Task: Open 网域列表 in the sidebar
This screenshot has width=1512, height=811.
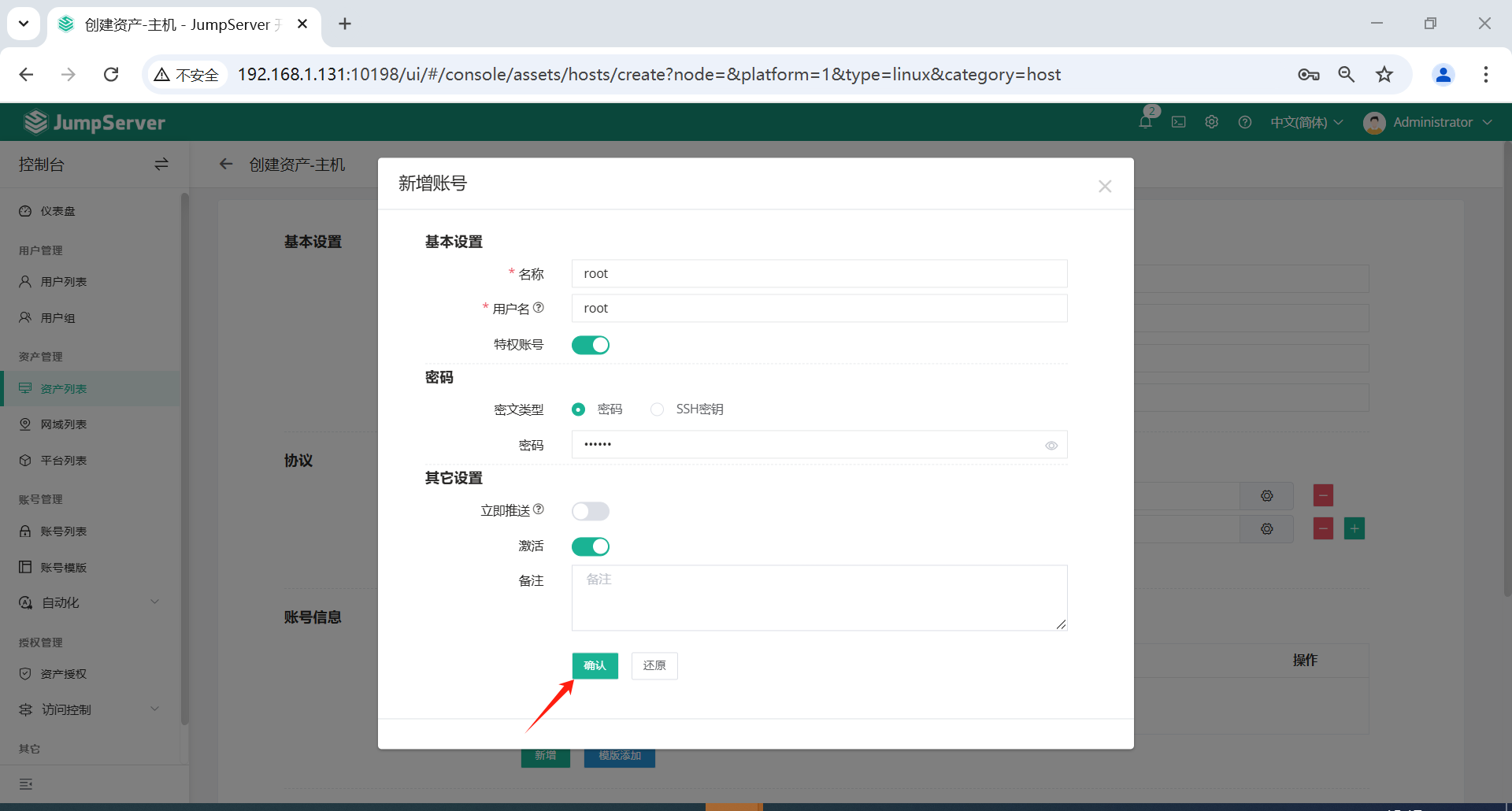Action: coord(91,424)
